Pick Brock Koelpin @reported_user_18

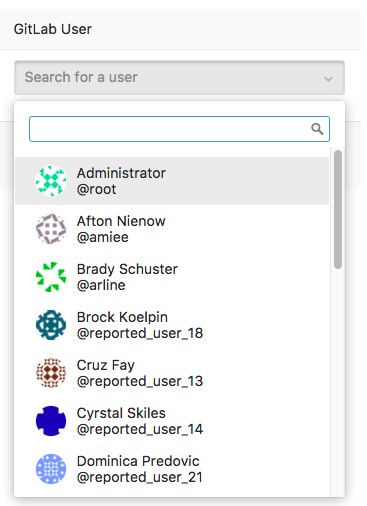click(172, 325)
